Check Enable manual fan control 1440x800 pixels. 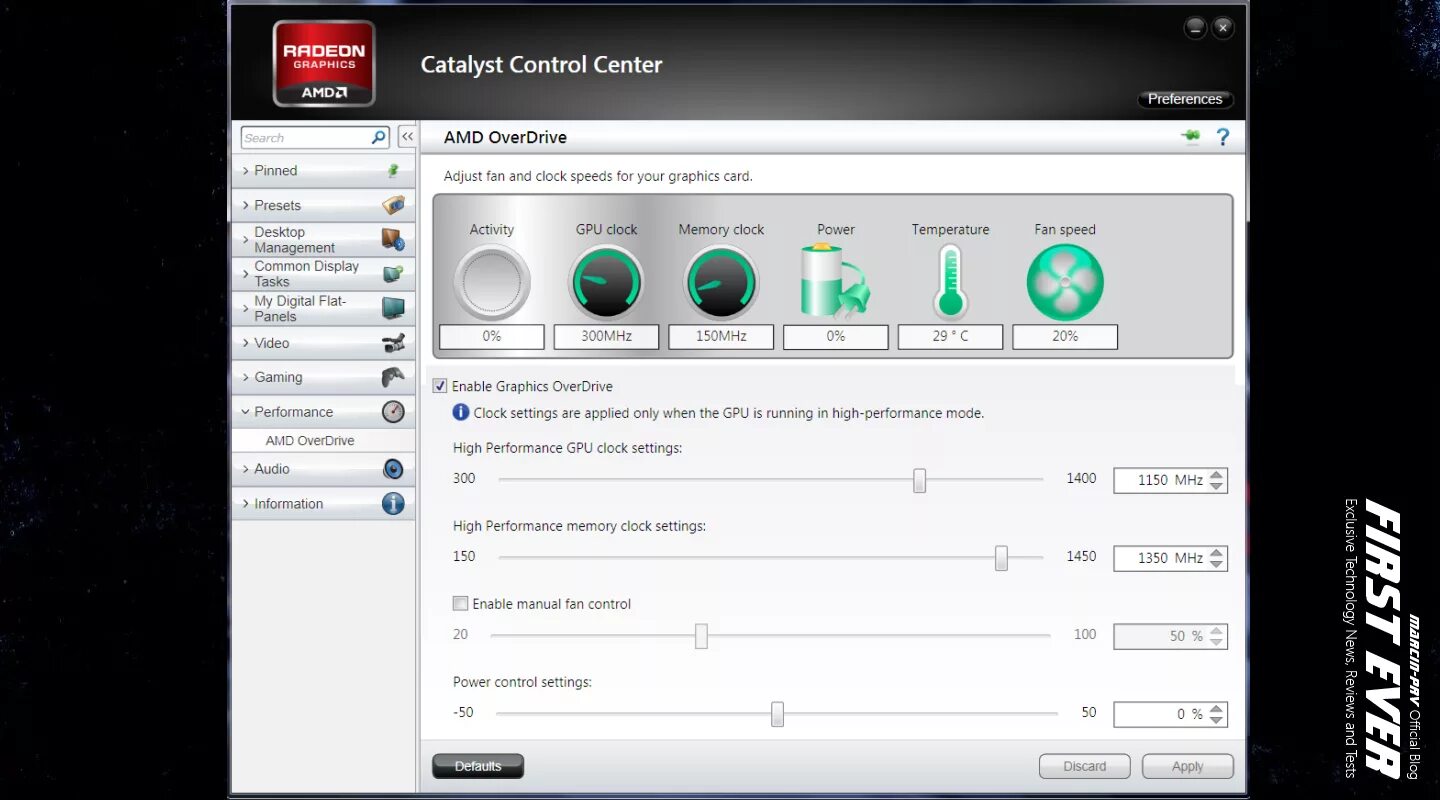pos(460,603)
